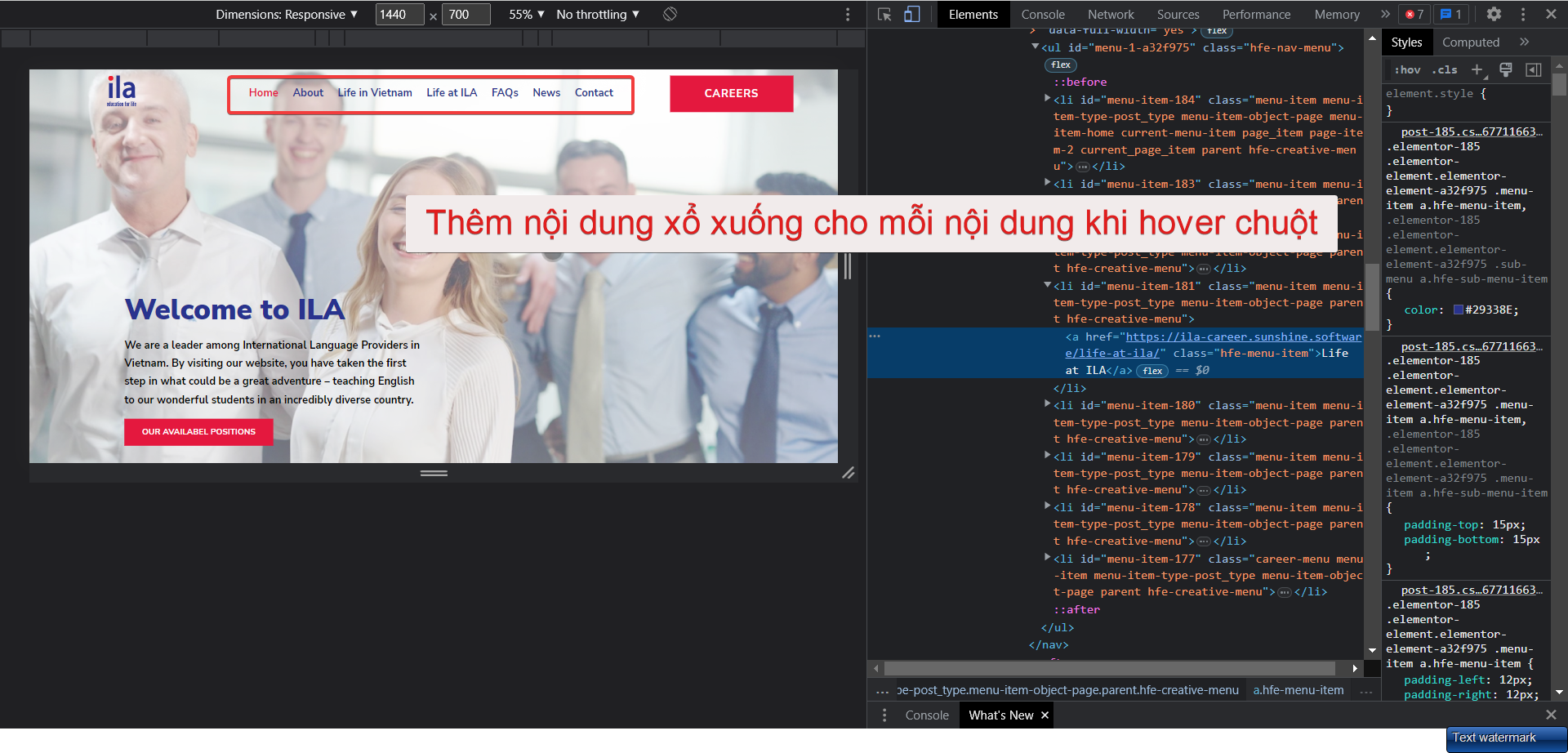Click the right breadcrumb overflow ellipsis
This screenshot has height=753, width=1568.
pos(1365,691)
